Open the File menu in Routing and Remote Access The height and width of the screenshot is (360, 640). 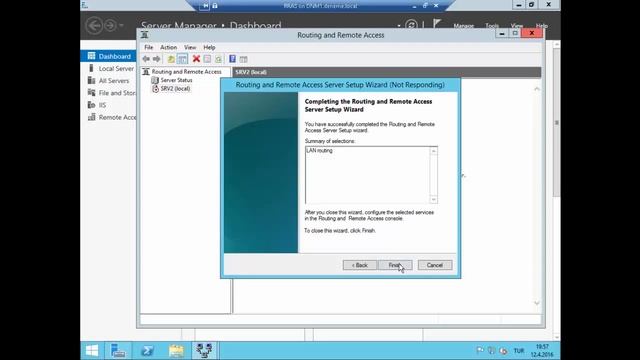point(149,47)
